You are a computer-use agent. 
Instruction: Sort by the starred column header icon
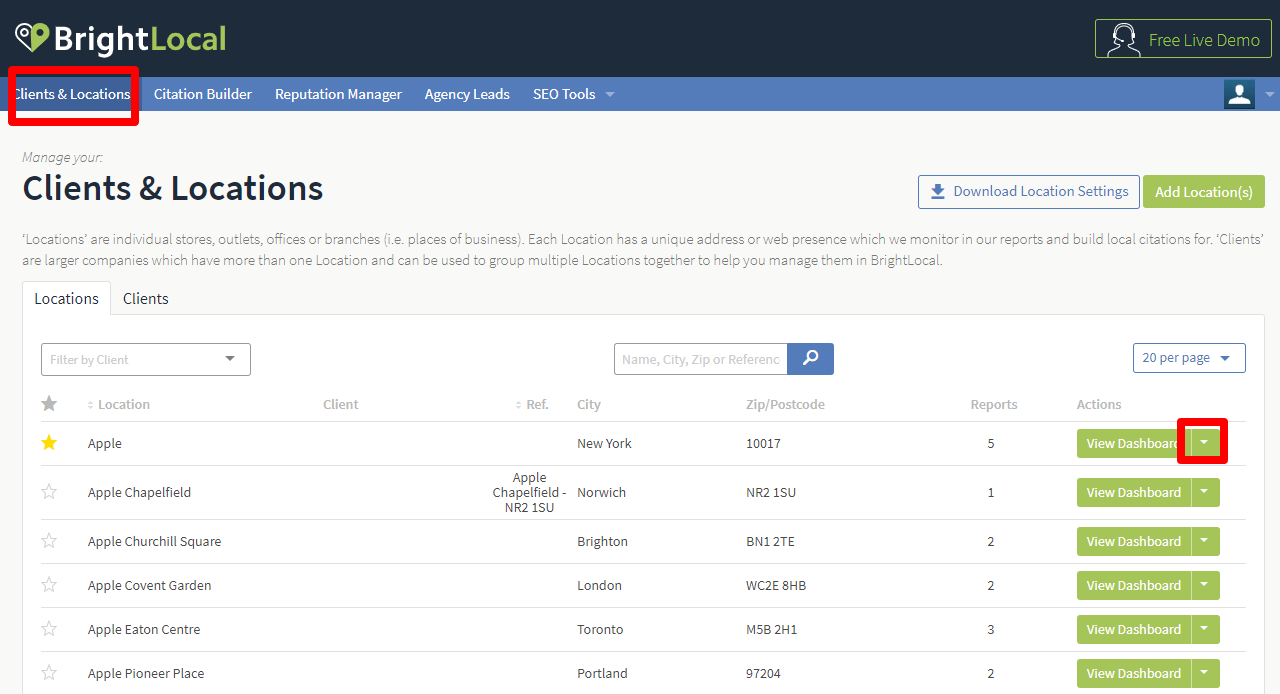49,404
